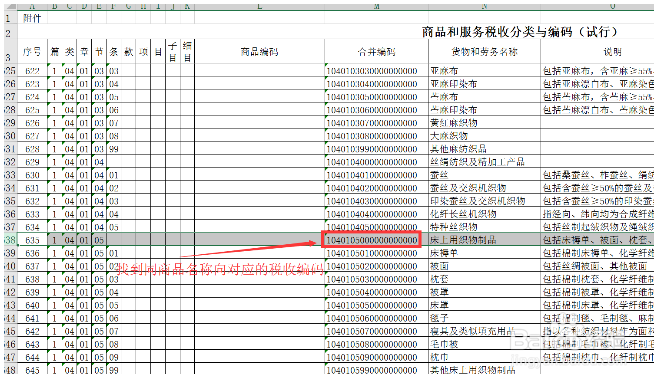The width and height of the screenshot is (665, 384).
Task: Select the 细目 header cell
Action: tap(187, 52)
